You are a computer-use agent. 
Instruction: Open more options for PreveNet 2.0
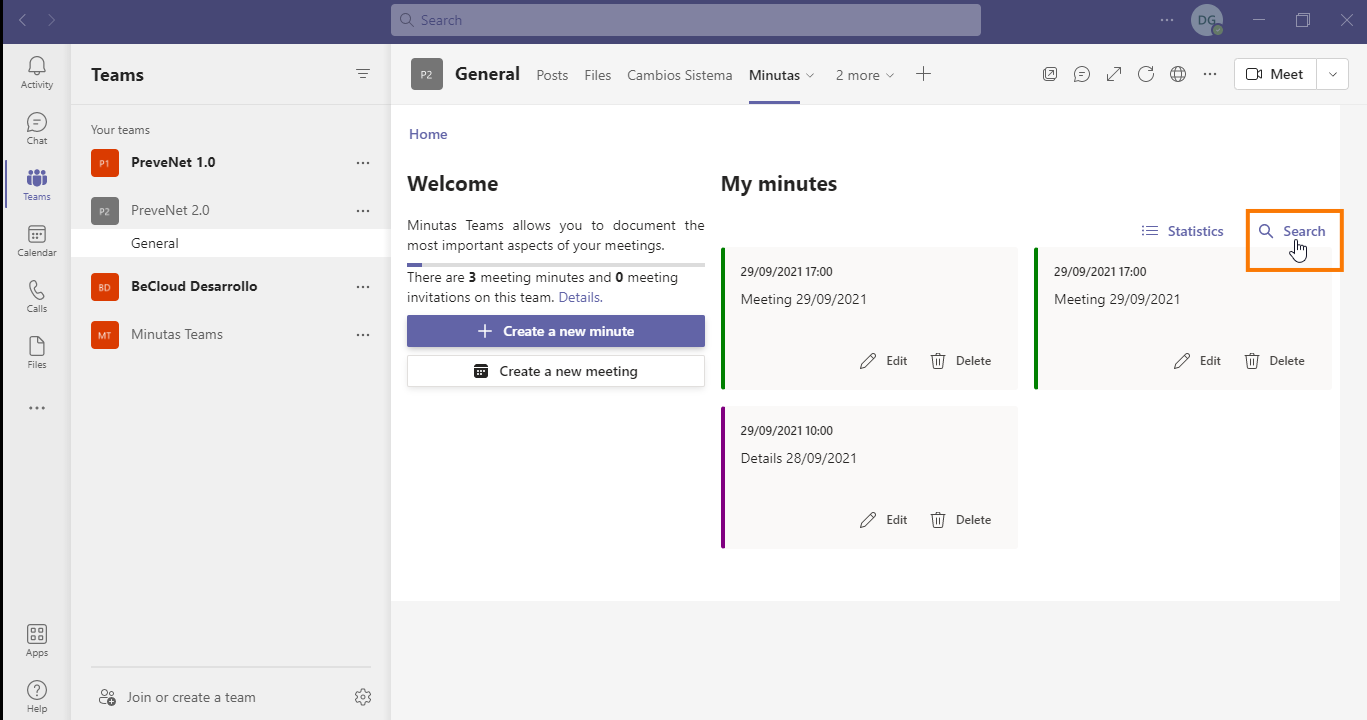(x=363, y=210)
